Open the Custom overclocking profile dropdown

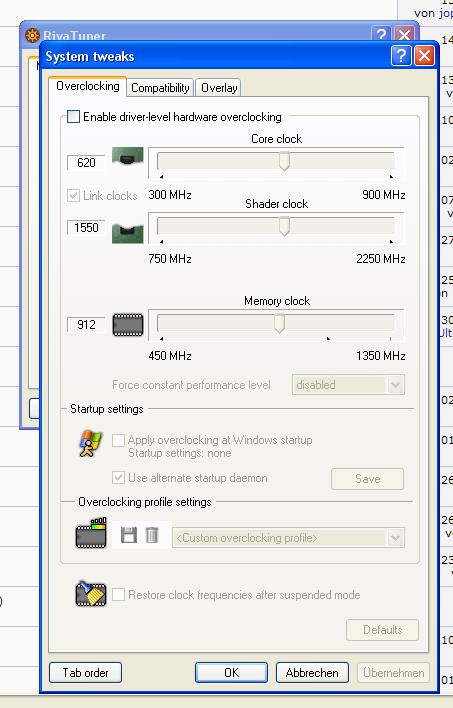[x=288, y=538]
